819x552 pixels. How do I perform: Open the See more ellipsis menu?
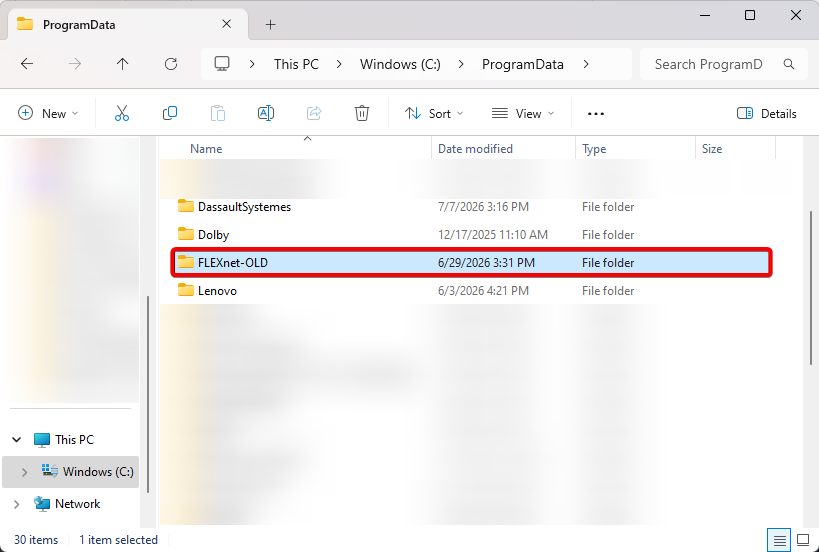click(596, 114)
